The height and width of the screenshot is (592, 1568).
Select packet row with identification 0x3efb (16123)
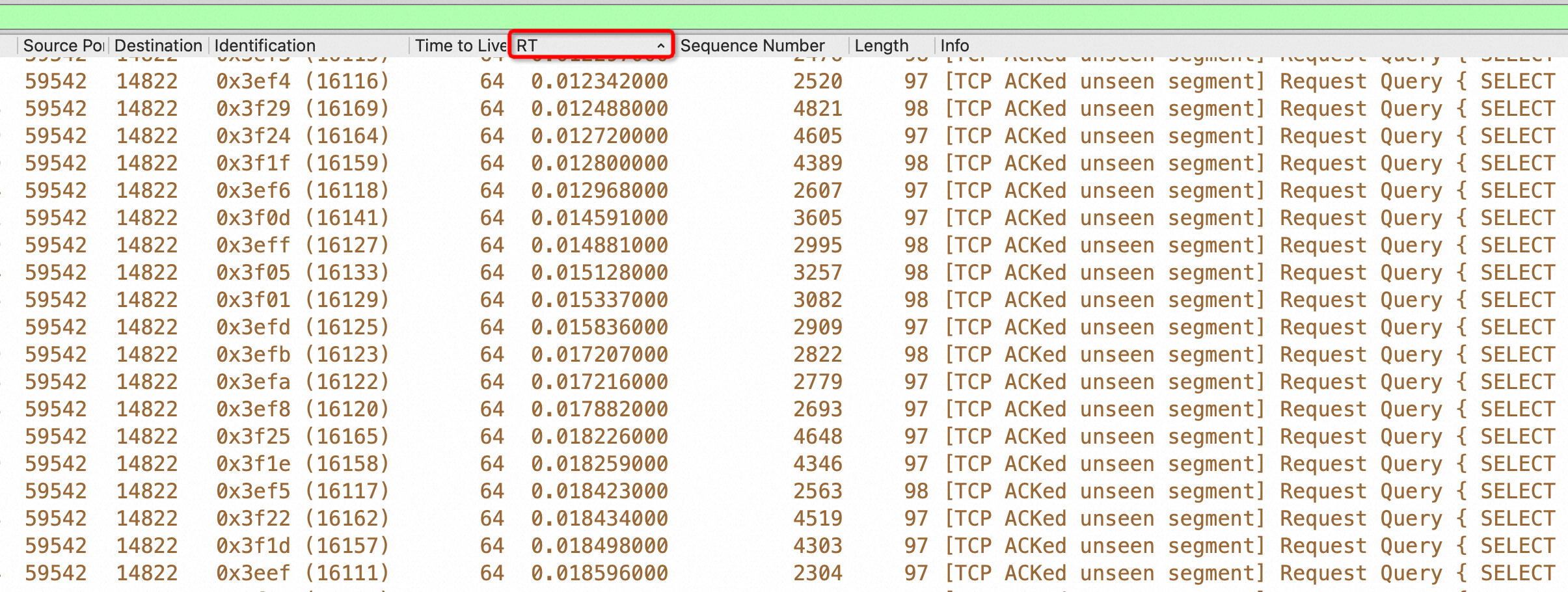coord(784,355)
